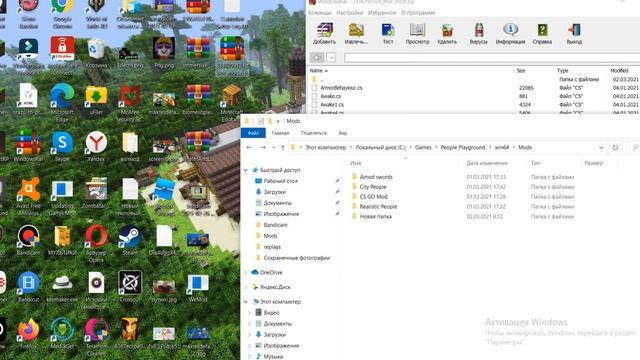Select the Firefox desktop shortcut
Screen dimensions: 640x360
pyautogui.click(x=28, y=334)
